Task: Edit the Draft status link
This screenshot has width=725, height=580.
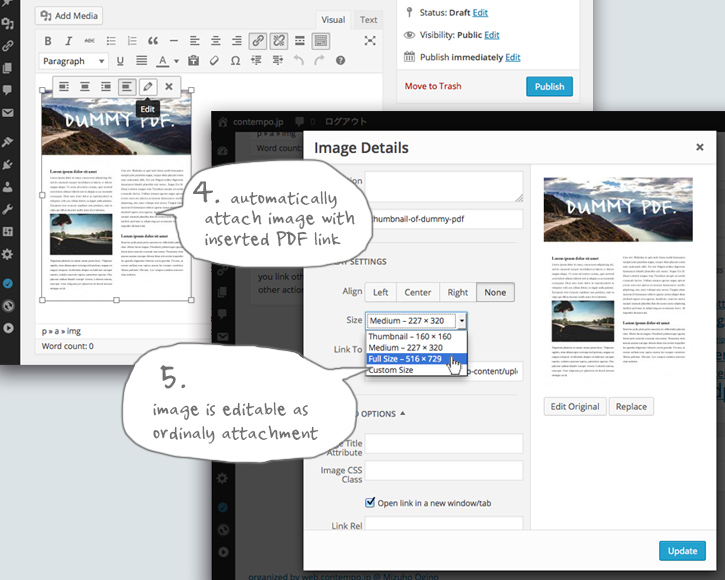Action: coord(480,13)
